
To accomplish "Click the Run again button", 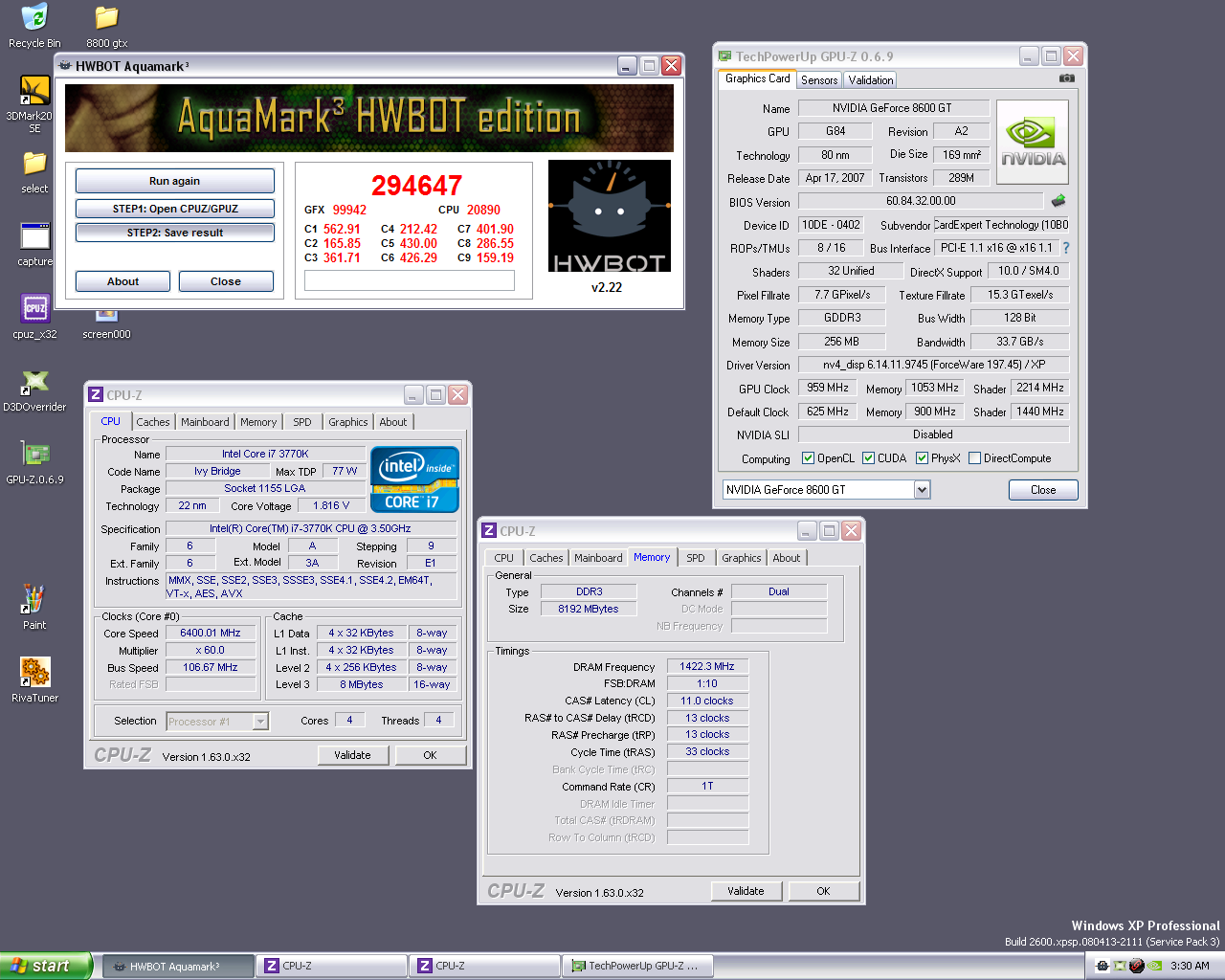I will [x=174, y=181].
